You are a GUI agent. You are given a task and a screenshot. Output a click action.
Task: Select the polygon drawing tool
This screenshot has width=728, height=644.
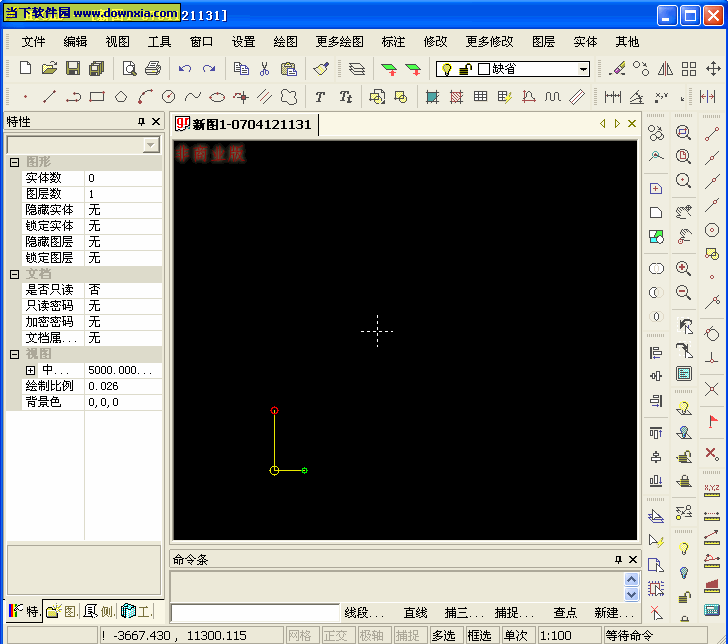121,97
